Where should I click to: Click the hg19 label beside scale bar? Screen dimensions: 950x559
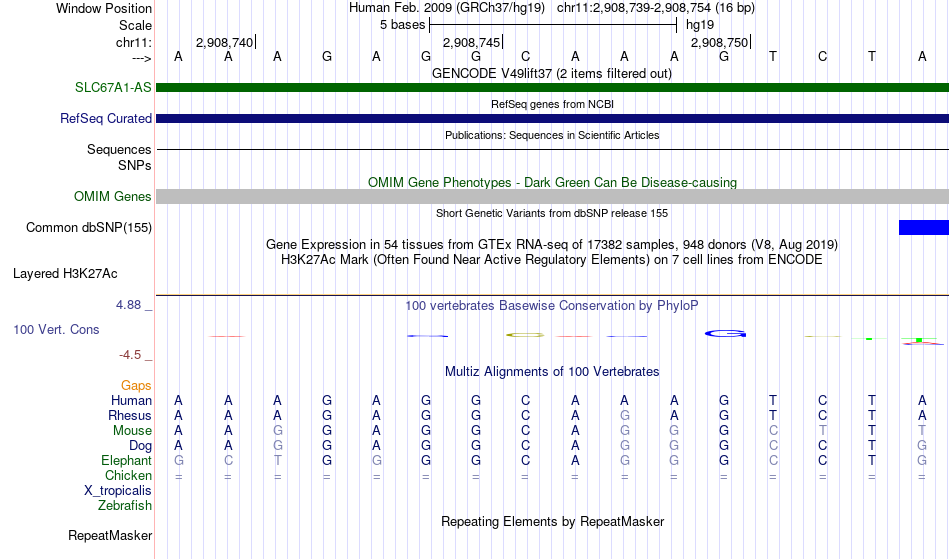[x=700, y=25]
